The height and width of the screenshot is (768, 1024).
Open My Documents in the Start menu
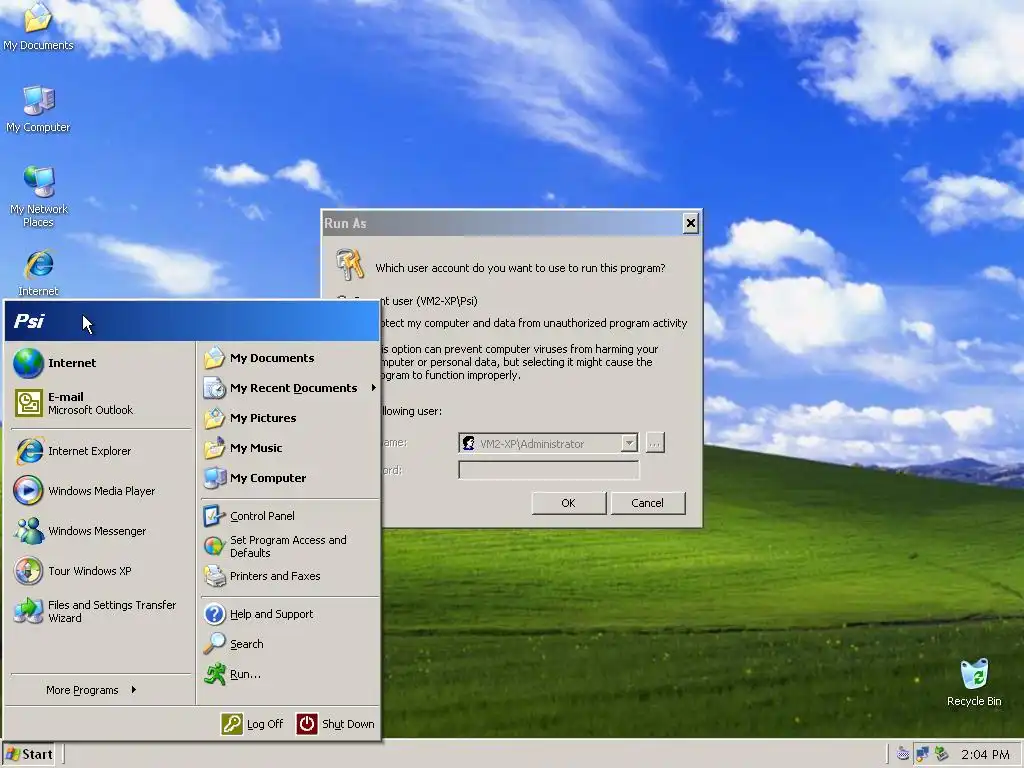[290, 358]
